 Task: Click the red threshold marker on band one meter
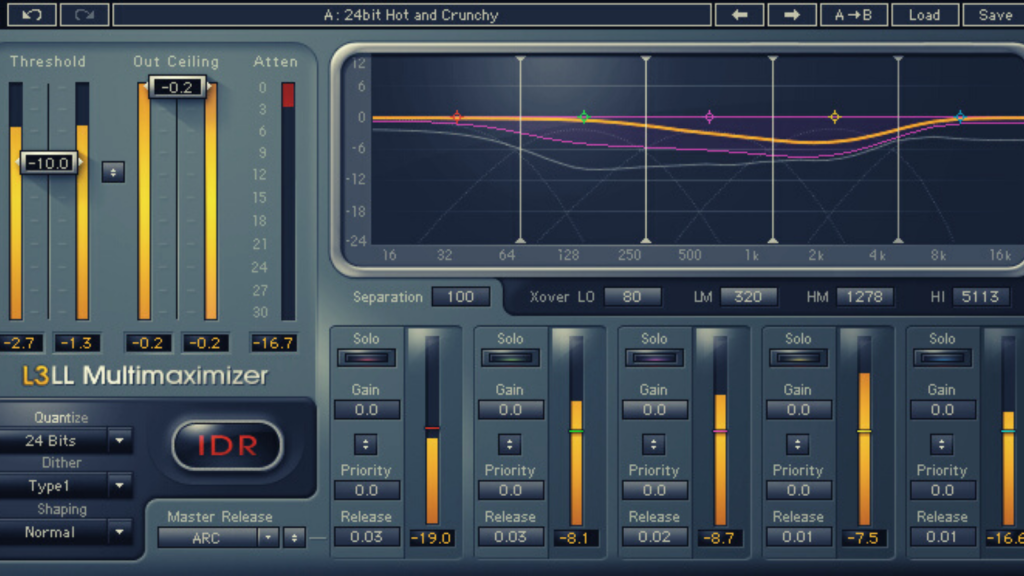pos(432,428)
